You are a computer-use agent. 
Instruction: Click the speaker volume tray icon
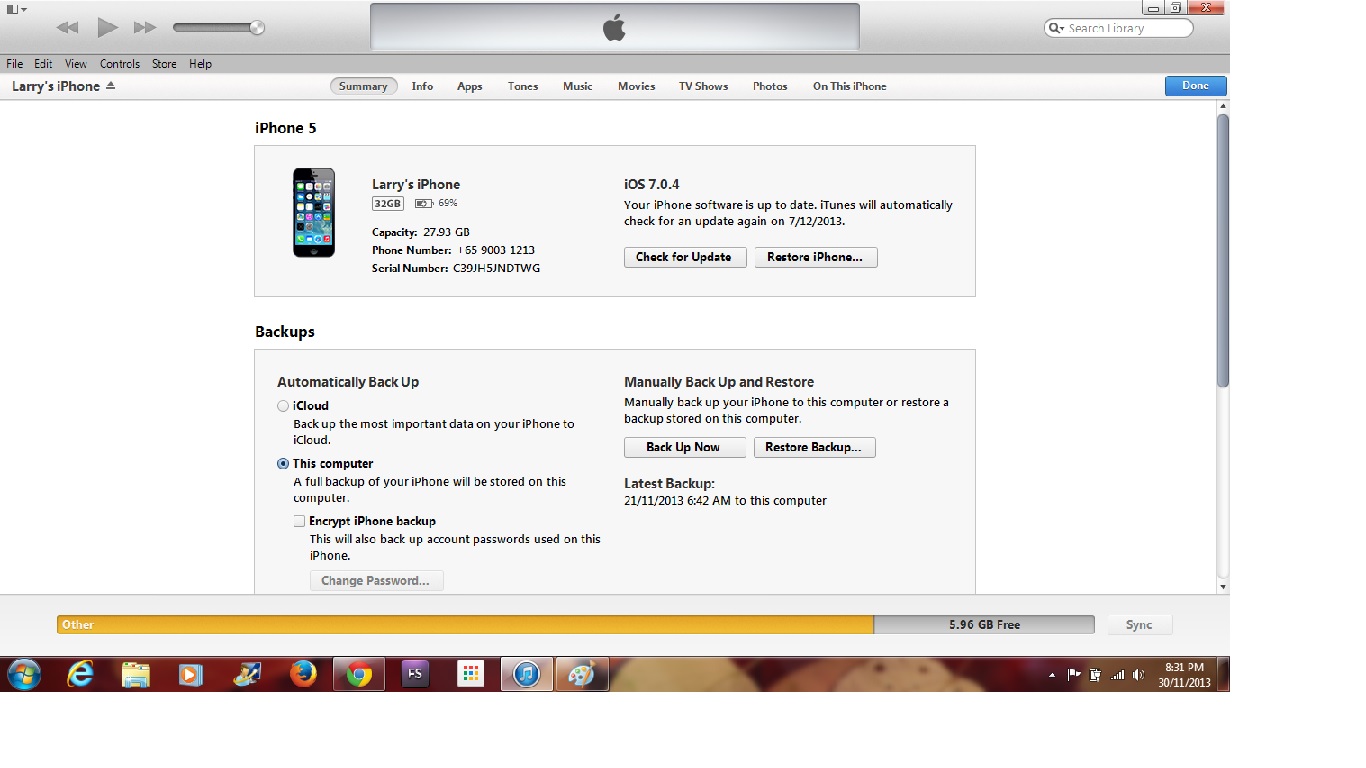[1140, 675]
